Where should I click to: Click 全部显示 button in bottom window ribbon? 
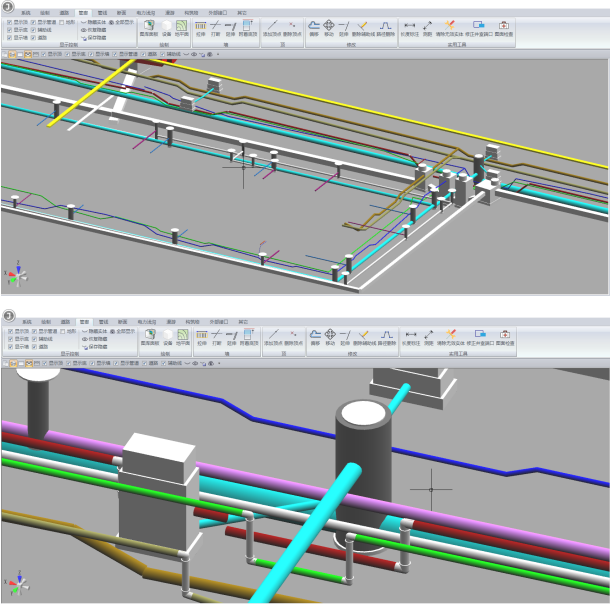coord(122,331)
